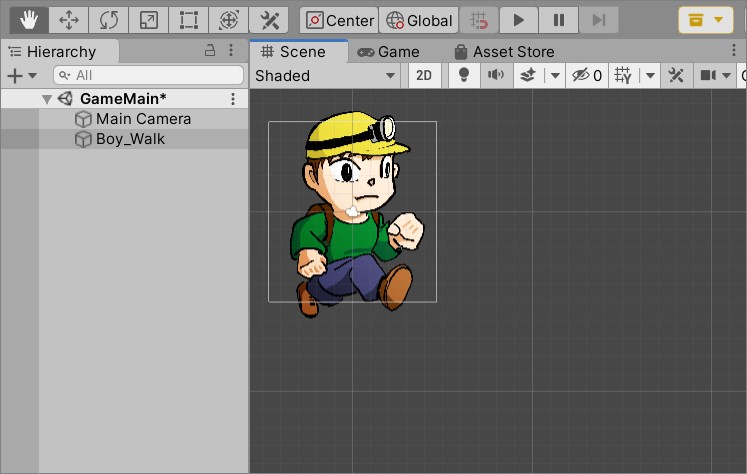Open the create object plus dropdown
Screen dimensions: 747x474
[22, 76]
